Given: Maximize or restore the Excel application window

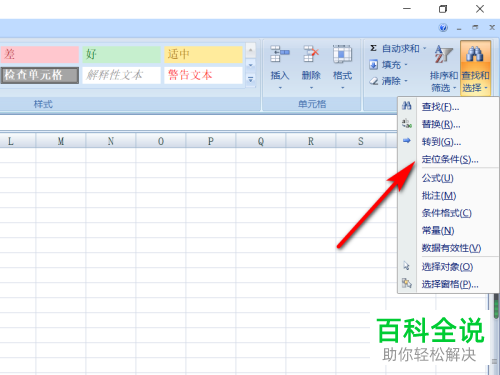Looking at the screenshot, I should (443, 9).
